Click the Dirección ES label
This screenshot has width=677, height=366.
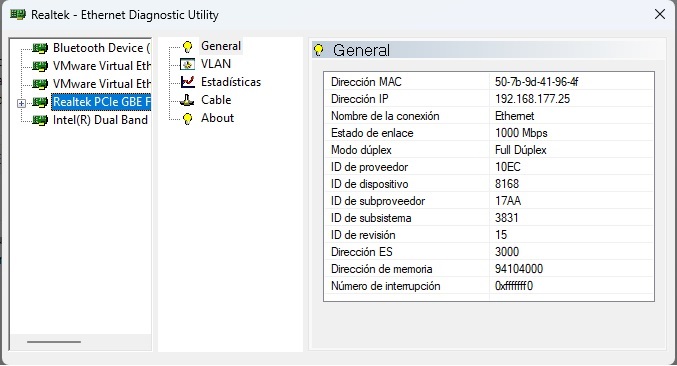[362, 252]
